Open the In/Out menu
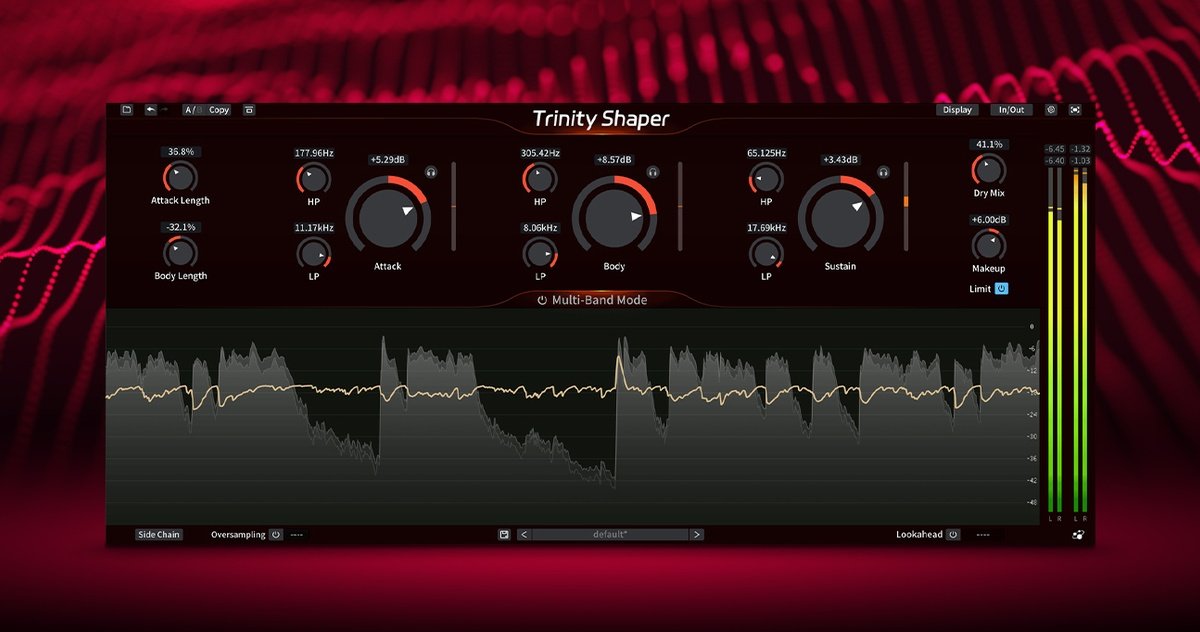The width and height of the screenshot is (1200, 632). (1011, 110)
